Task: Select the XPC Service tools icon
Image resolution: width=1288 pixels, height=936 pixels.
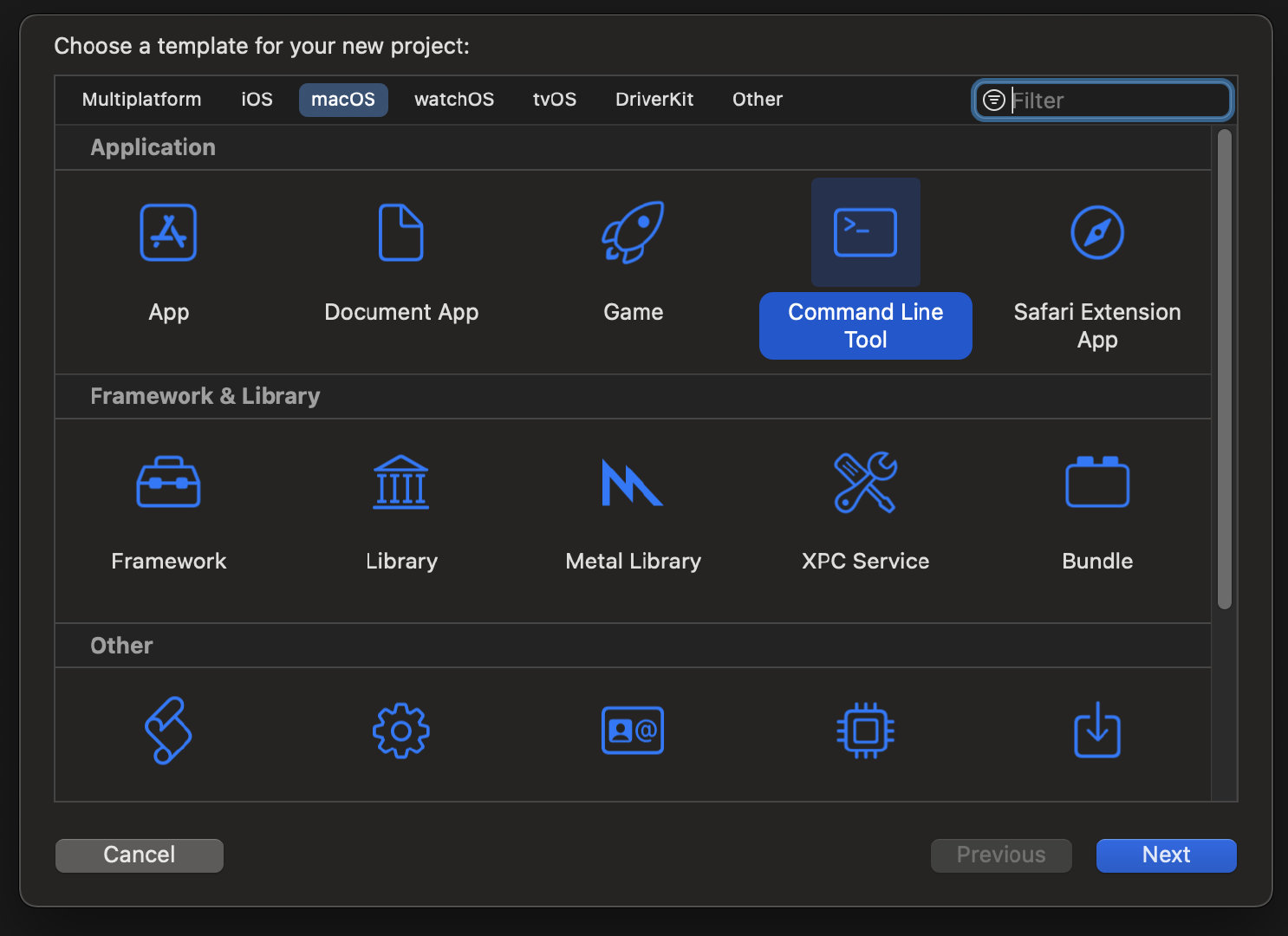Action: (x=865, y=482)
